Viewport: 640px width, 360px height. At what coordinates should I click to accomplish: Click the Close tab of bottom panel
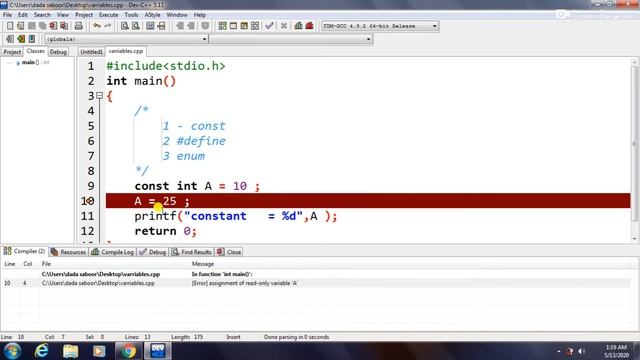[x=229, y=252]
